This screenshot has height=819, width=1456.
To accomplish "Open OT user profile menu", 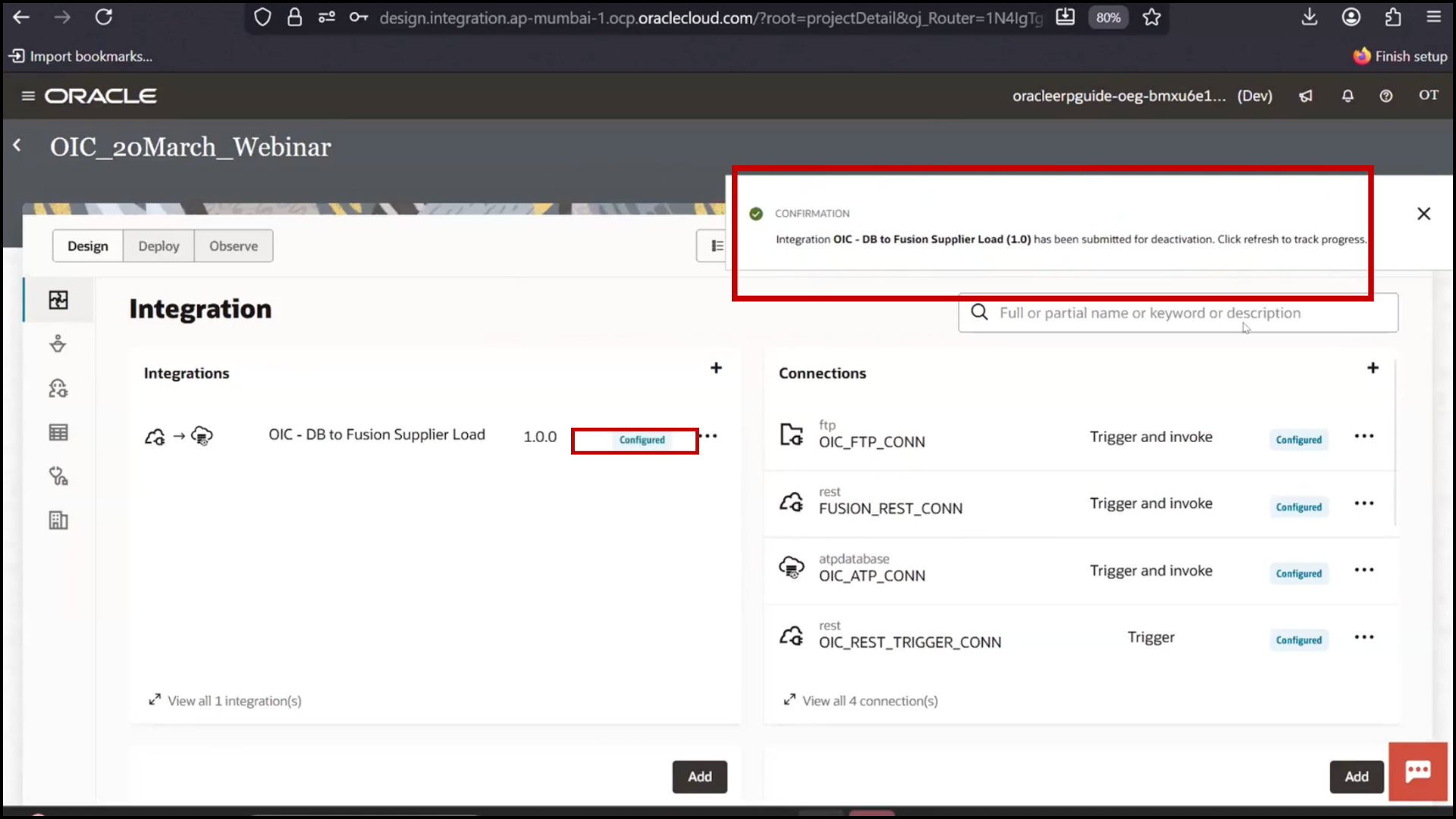I will [x=1429, y=96].
